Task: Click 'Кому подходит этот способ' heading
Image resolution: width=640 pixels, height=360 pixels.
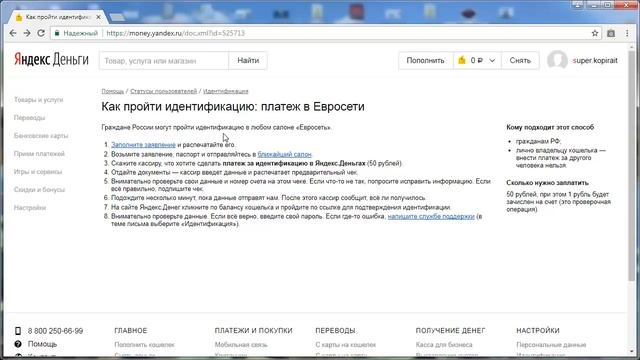Action: click(x=550, y=127)
